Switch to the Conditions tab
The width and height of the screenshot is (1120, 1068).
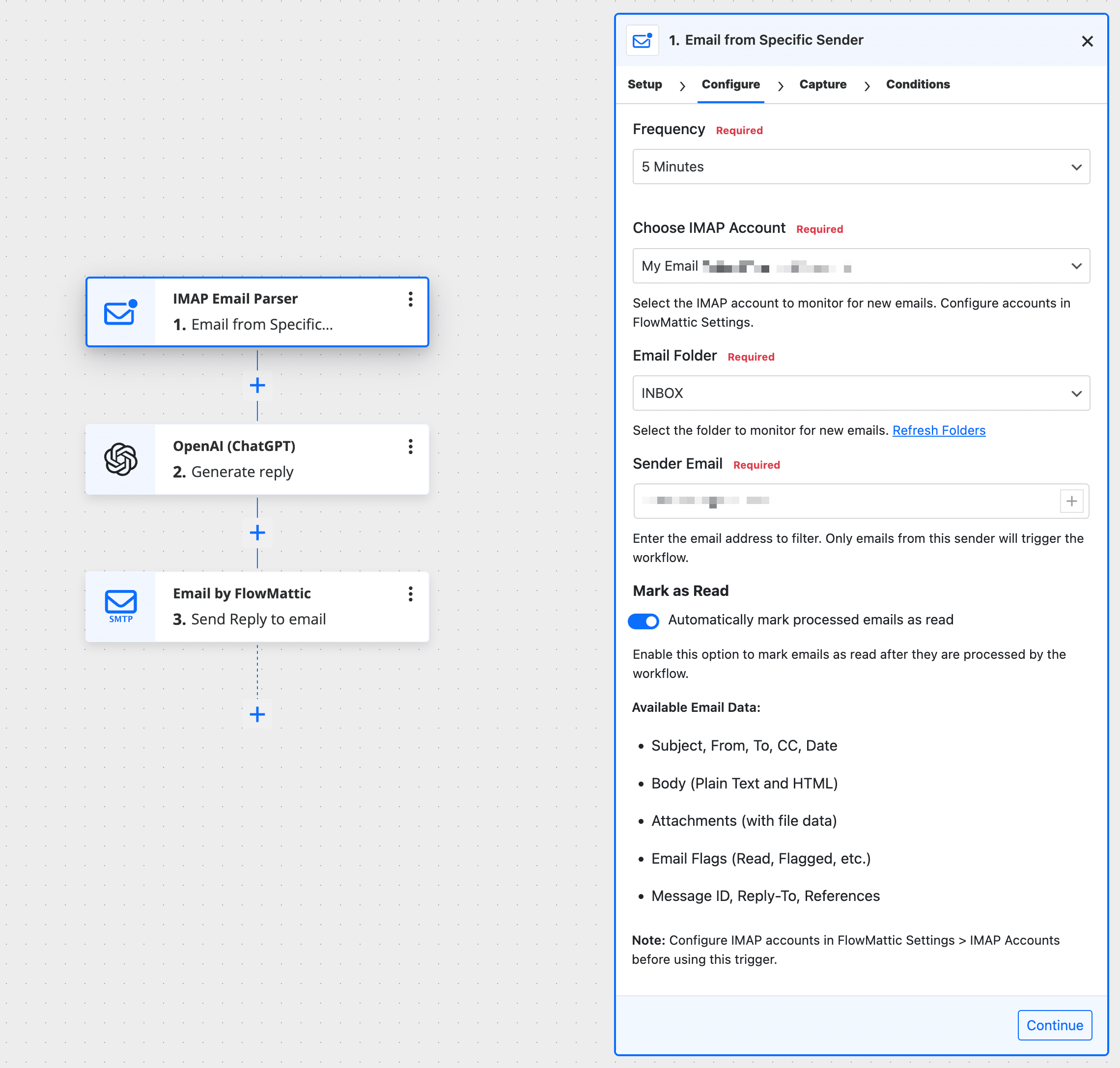tap(917, 84)
